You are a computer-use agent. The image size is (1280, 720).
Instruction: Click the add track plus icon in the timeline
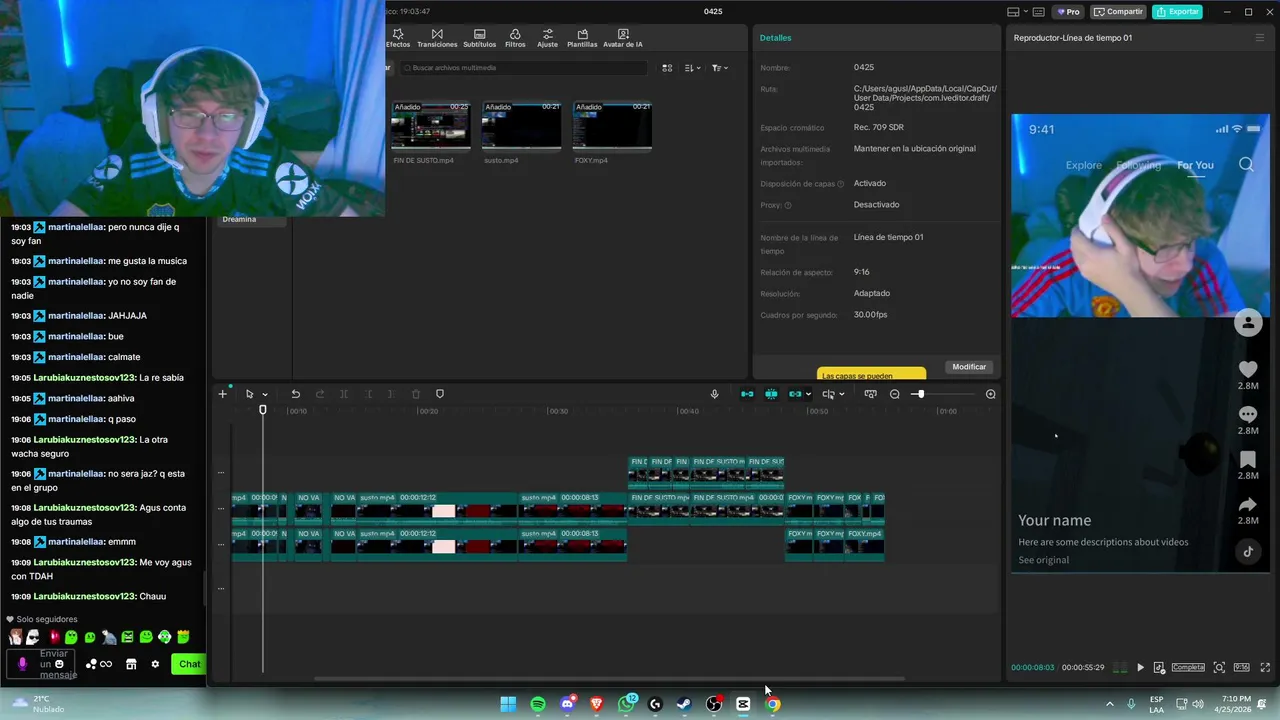[x=222, y=394]
